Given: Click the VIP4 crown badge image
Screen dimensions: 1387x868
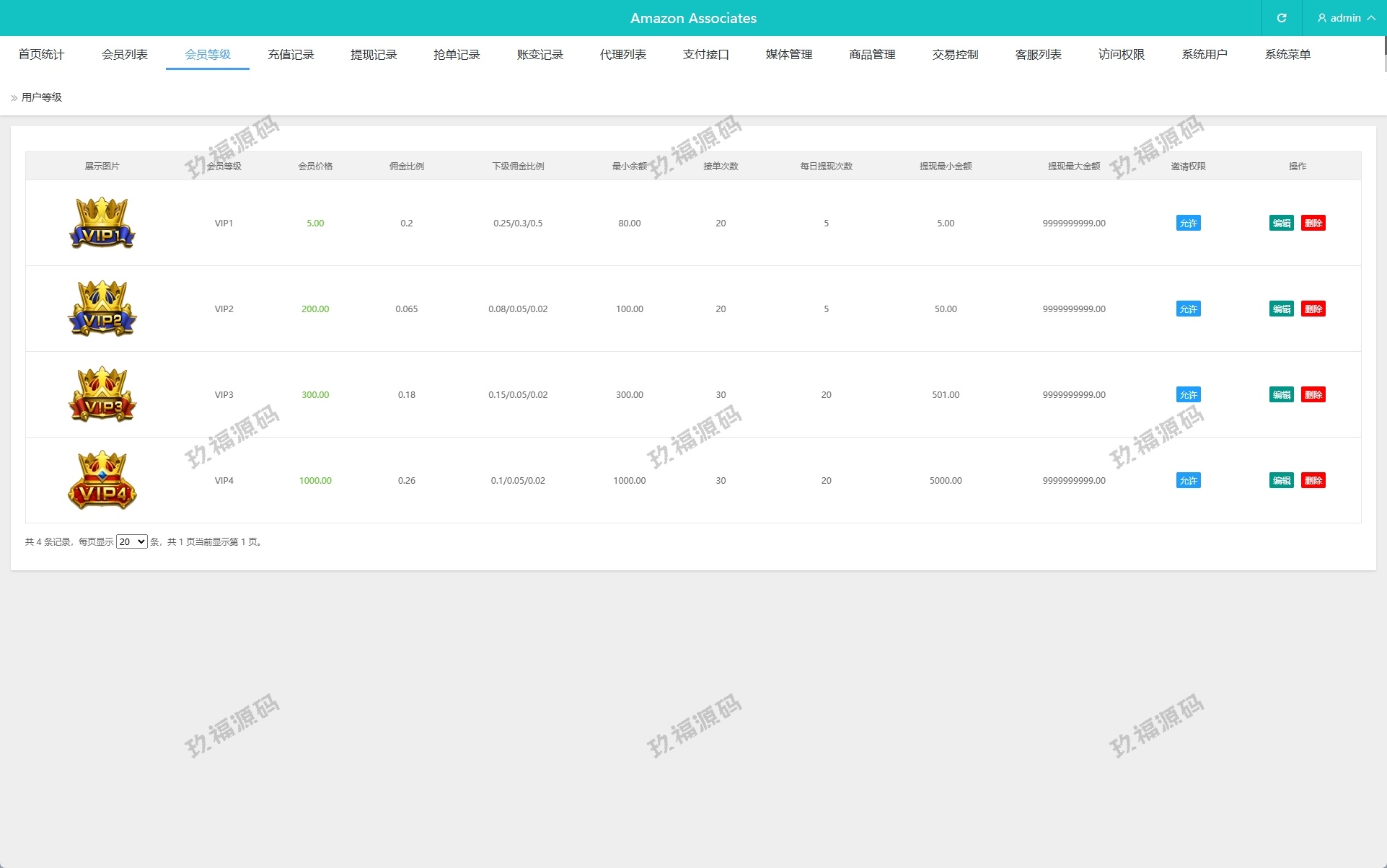Looking at the screenshot, I should [102, 480].
